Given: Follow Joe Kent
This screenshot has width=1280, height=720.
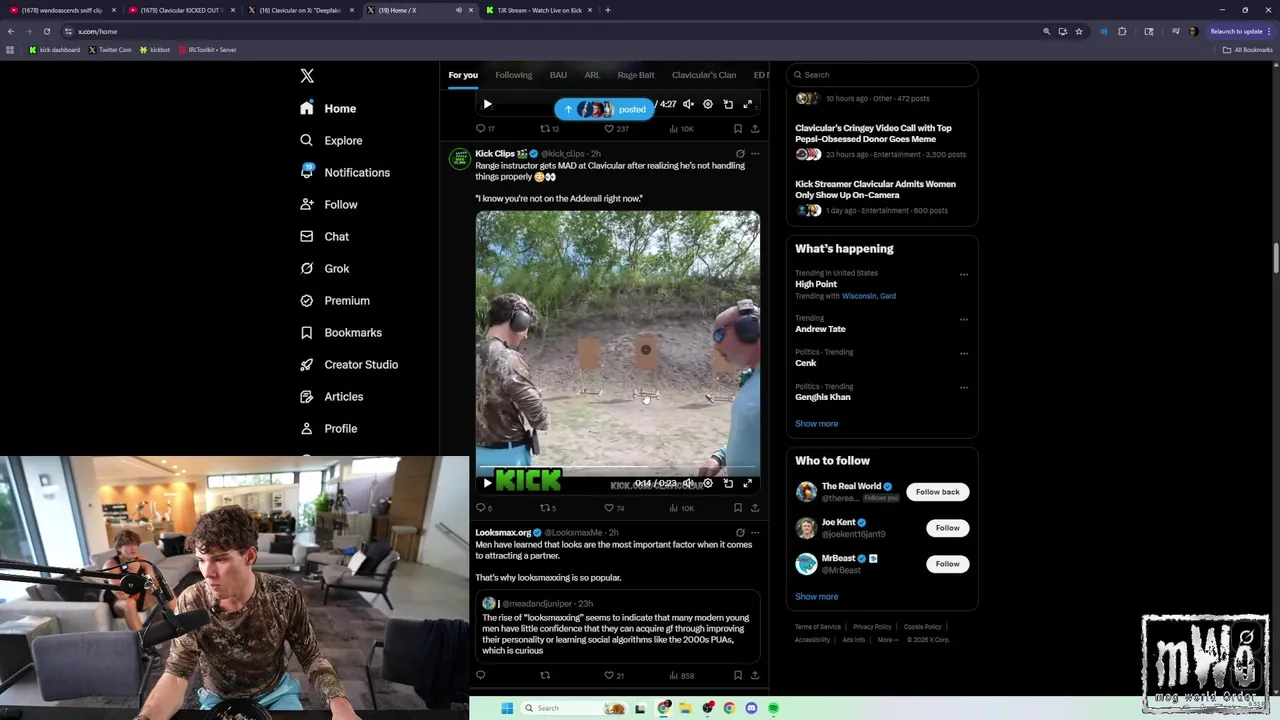Looking at the screenshot, I should (x=947, y=528).
